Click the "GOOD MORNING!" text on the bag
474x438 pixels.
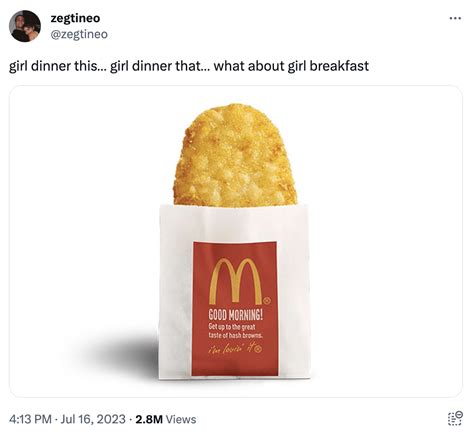click(236, 315)
